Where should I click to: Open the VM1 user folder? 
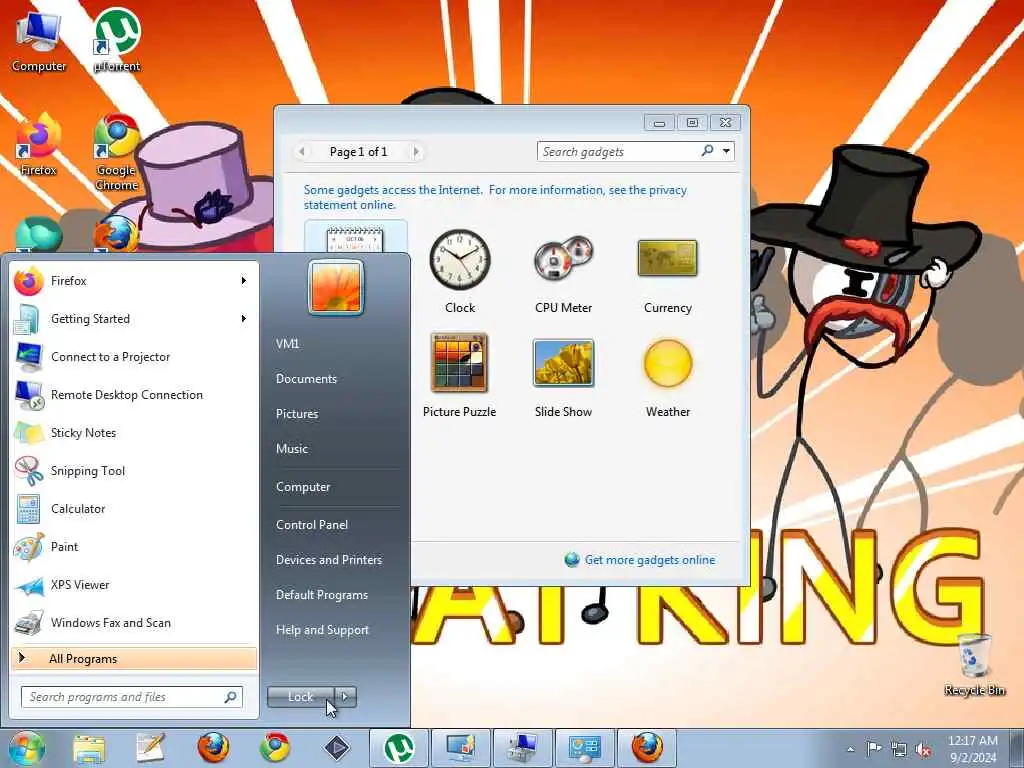287,344
